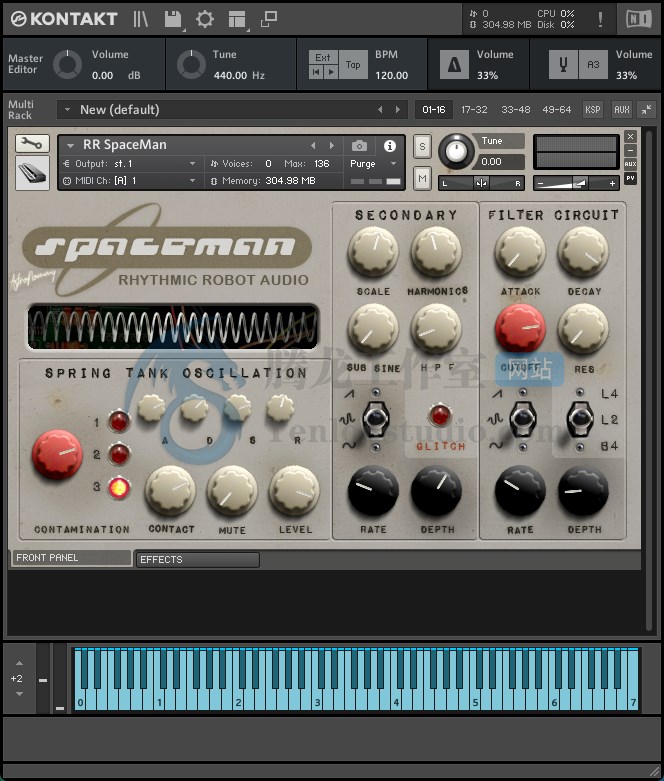Open the FRONT PANEL tab

(71, 558)
